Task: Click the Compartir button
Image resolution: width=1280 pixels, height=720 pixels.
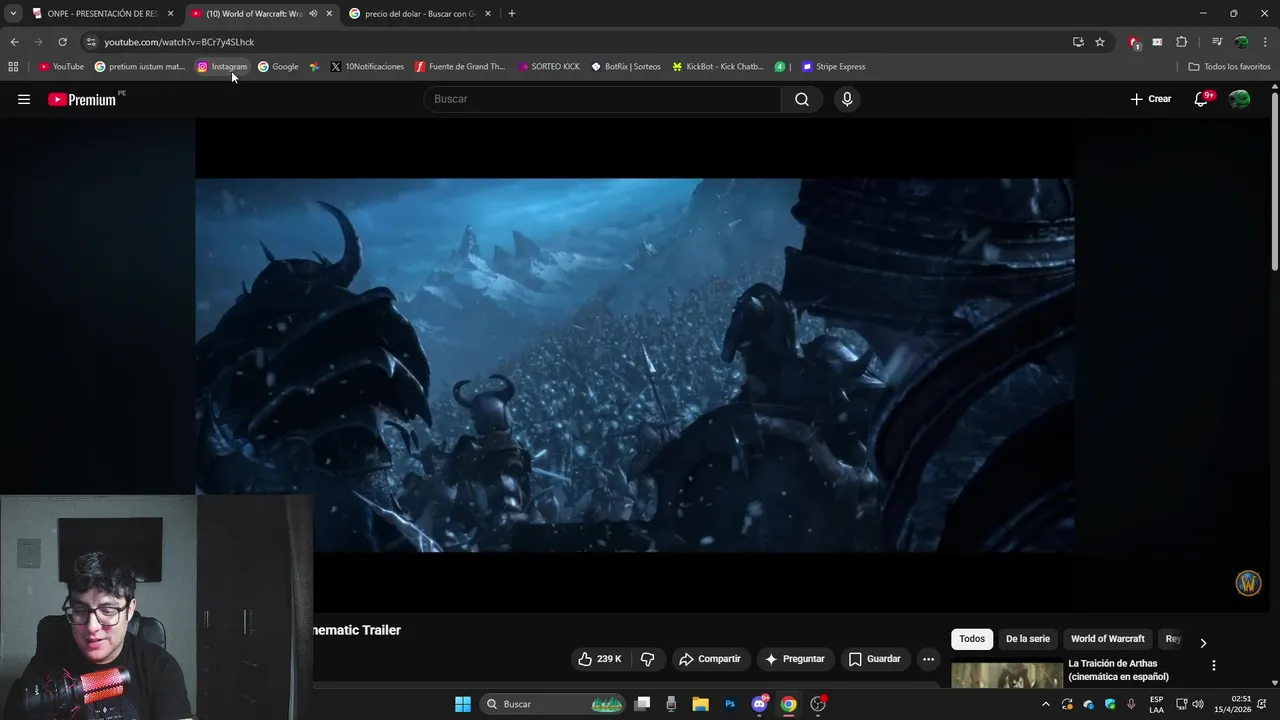Action: [710, 659]
